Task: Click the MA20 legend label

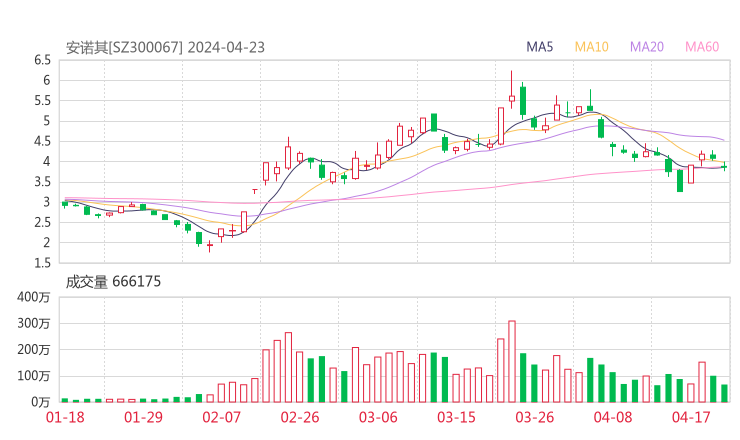Action: click(x=647, y=47)
